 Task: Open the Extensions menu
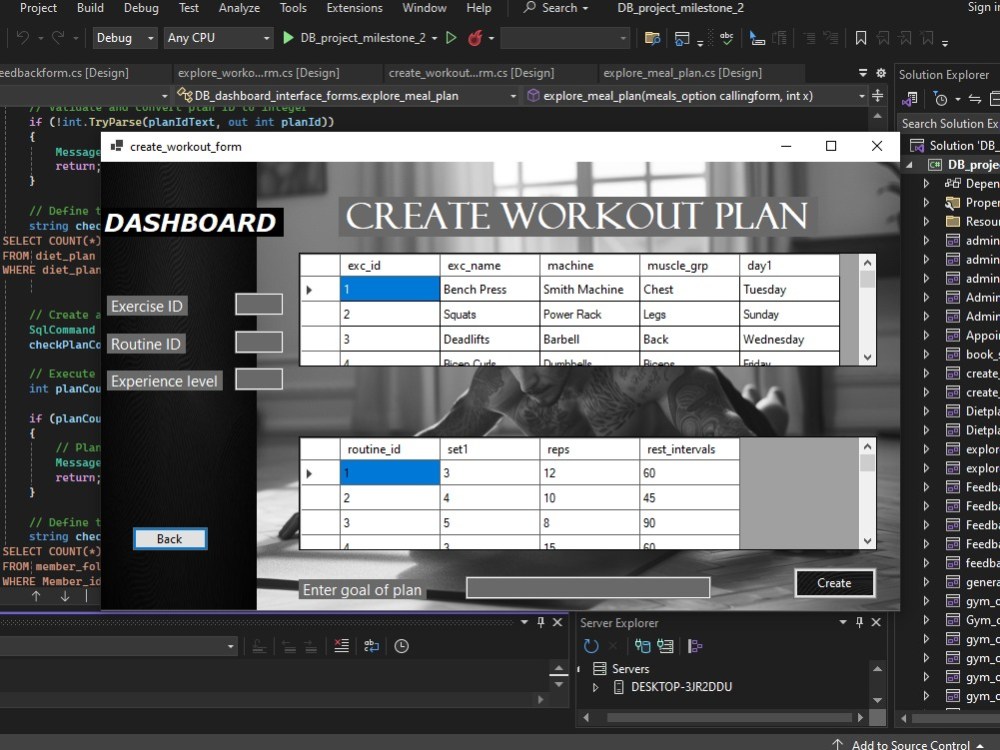click(x=355, y=8)
